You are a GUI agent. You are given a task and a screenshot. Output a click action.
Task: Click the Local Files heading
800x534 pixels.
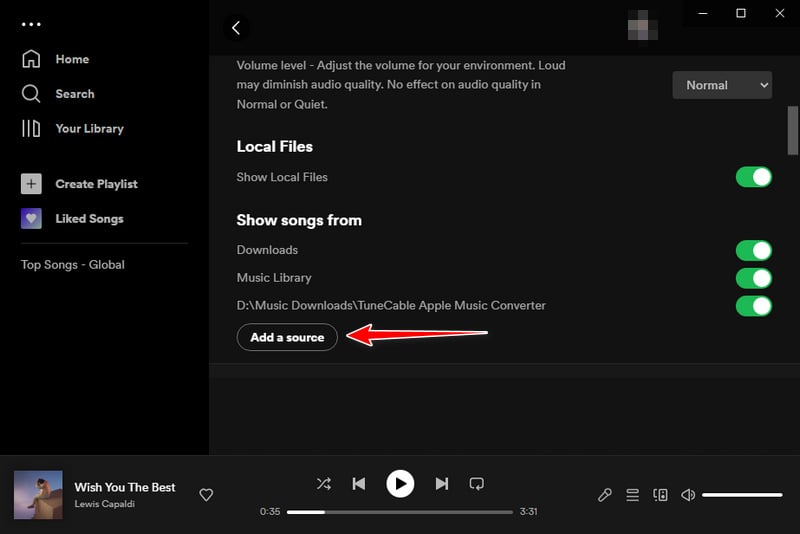pyautogui.click(x=274, y=147)
